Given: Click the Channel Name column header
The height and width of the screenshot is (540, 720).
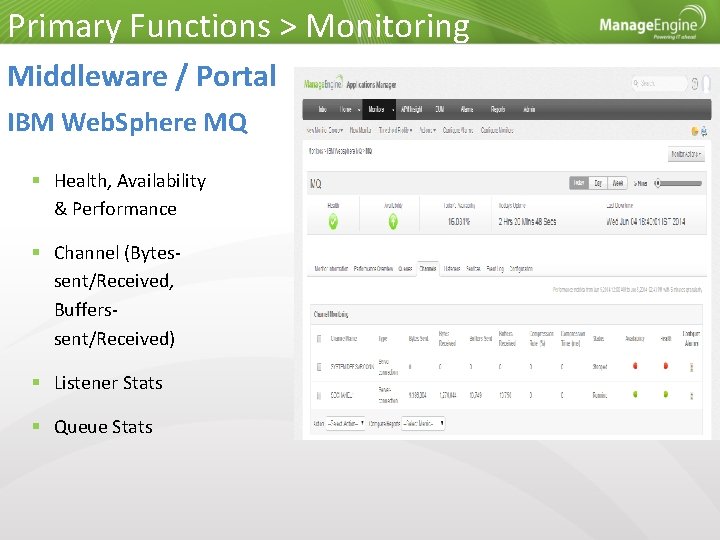Looking at the screenshot, I should click(343, 339).
